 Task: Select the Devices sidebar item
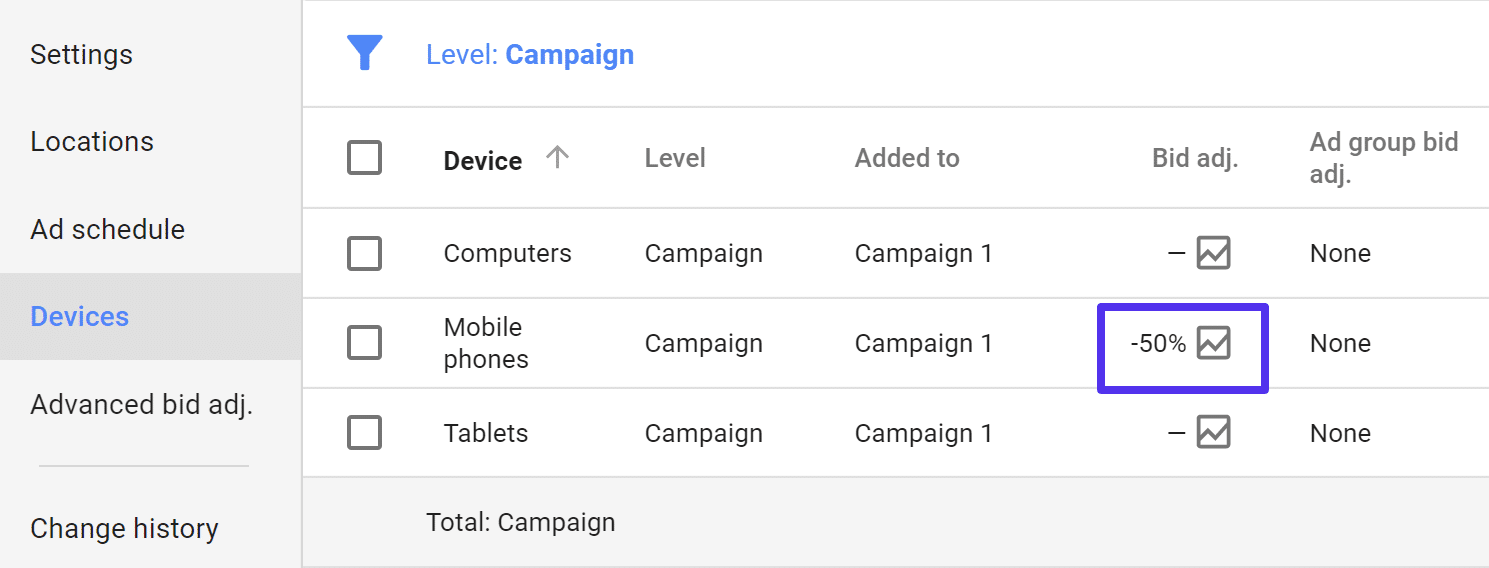click(x=80, y=316)
